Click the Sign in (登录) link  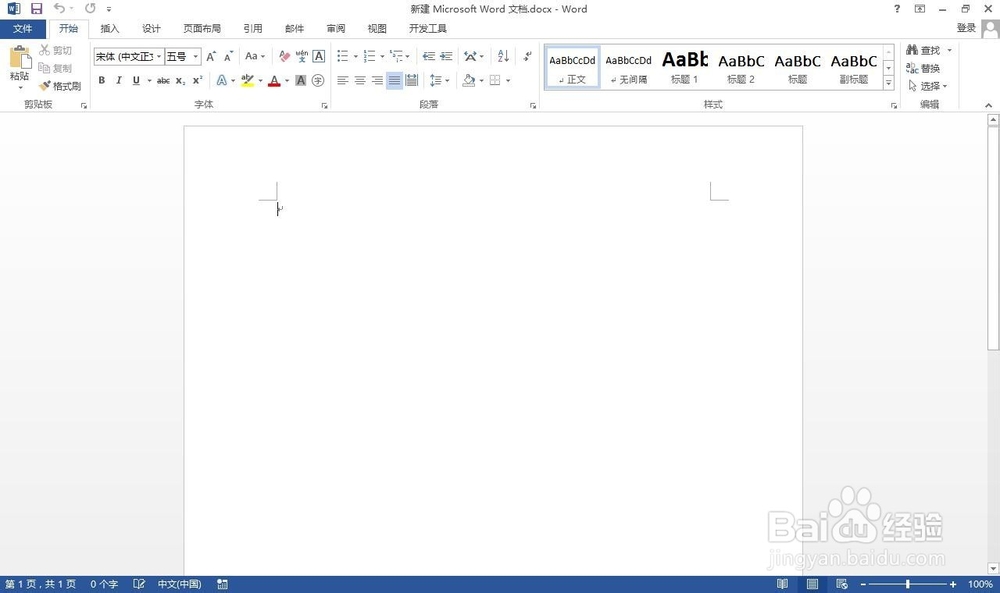pos(966,28)
